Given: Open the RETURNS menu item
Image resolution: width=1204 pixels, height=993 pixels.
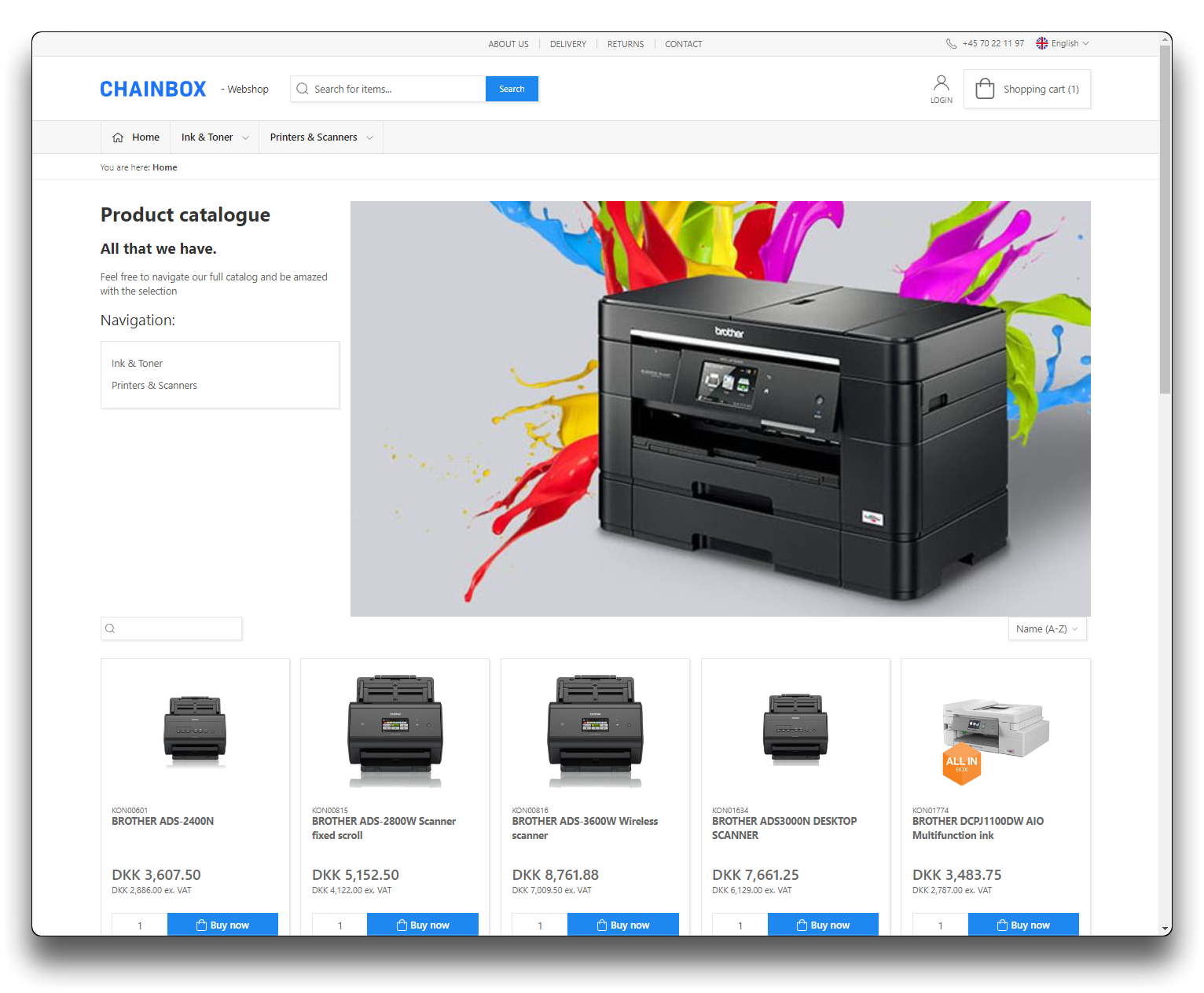Looking at the screenshot, I should [626, 44].
